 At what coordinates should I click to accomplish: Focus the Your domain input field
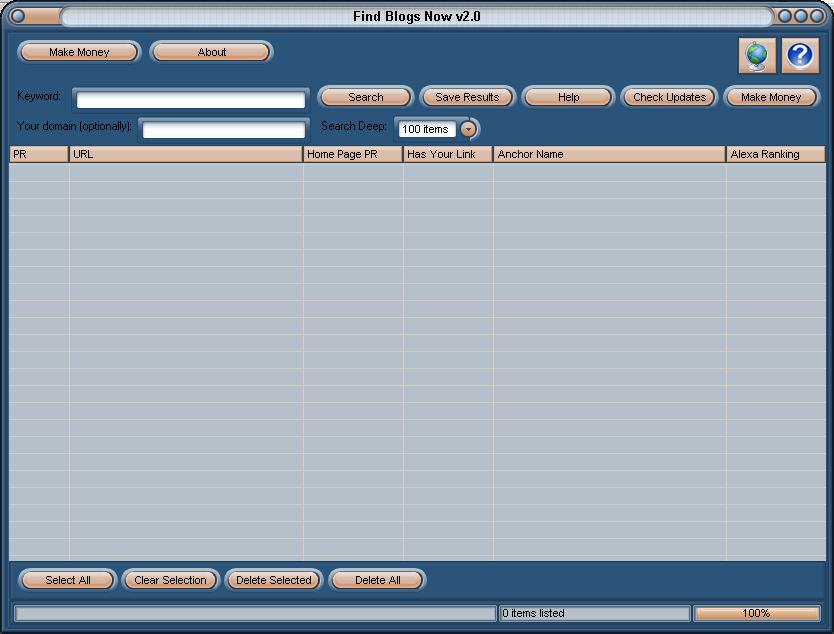pyautogui.click(x=224, y=130)
